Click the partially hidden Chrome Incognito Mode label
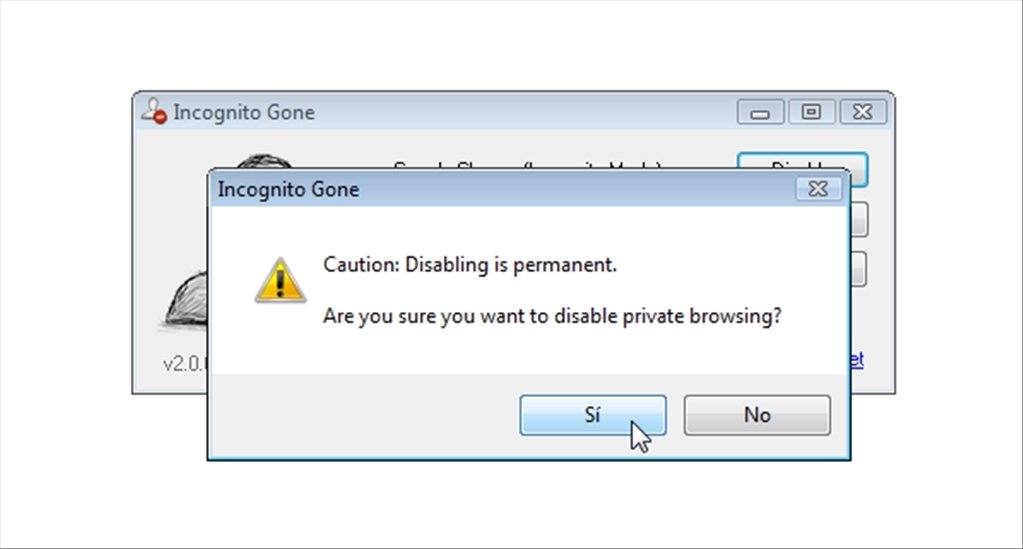Image resolution: width=1023 pixels, height=549 pixels. point(527,165)
